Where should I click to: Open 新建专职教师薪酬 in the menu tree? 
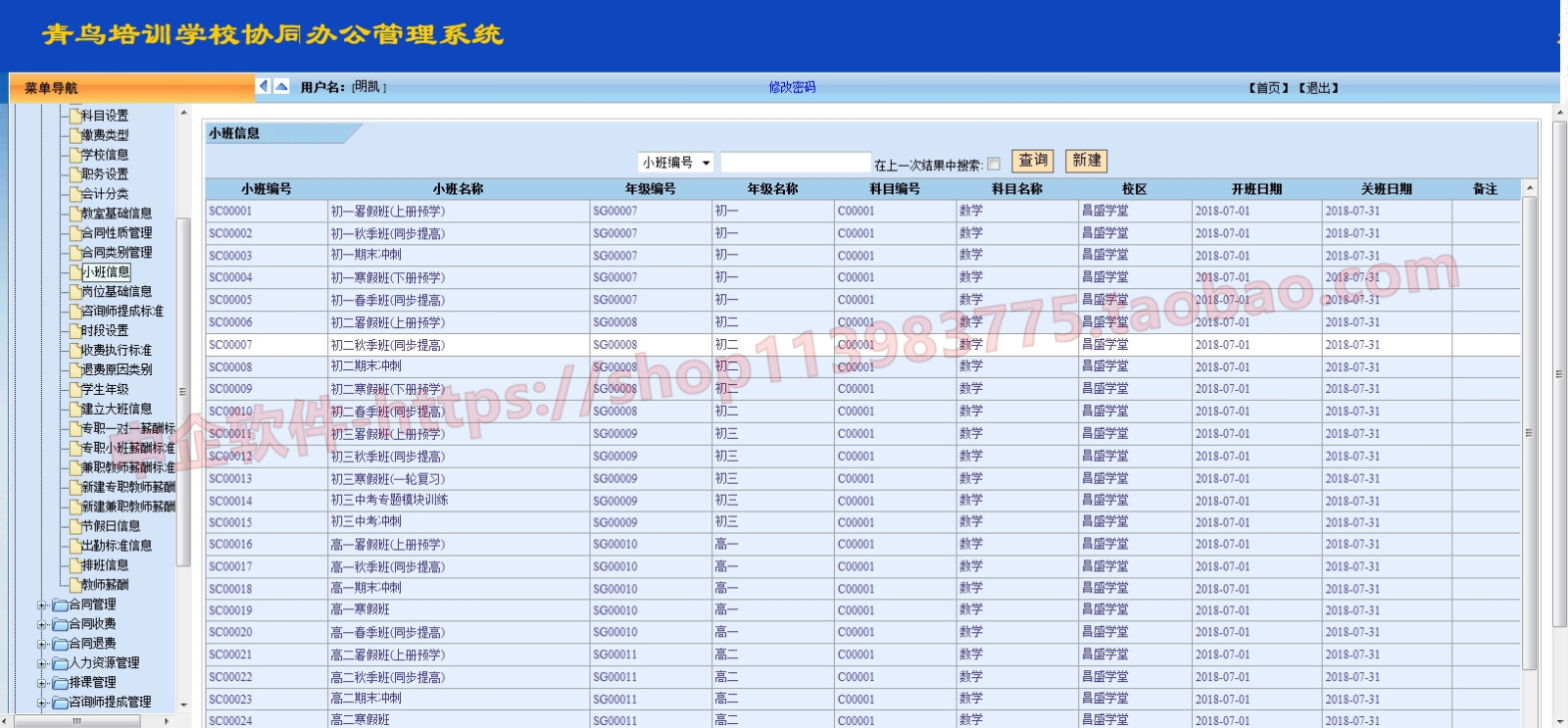(128, 487)
